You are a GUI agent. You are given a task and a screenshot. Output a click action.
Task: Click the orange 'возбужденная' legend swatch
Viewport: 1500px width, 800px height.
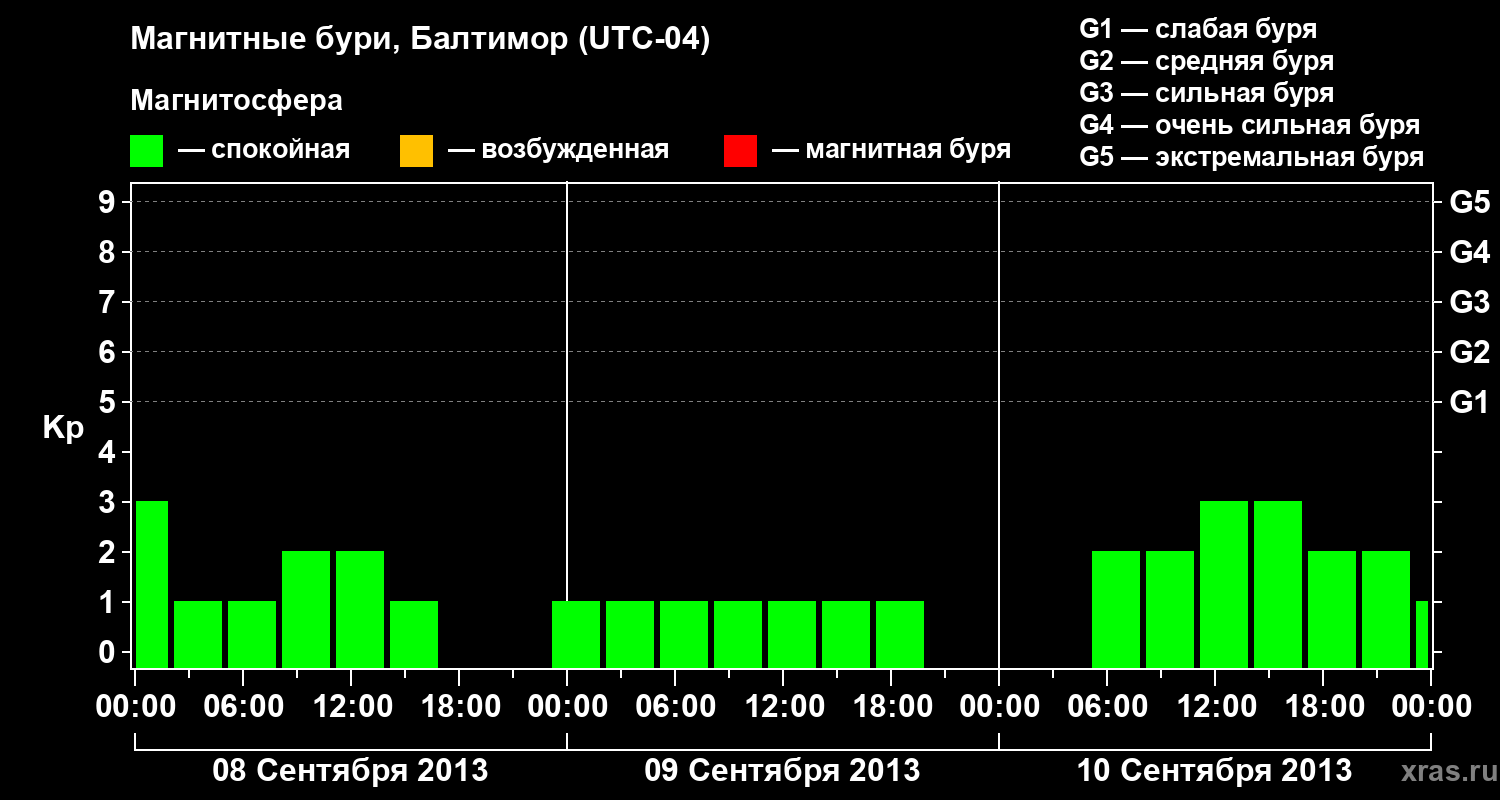coord(416,151)
